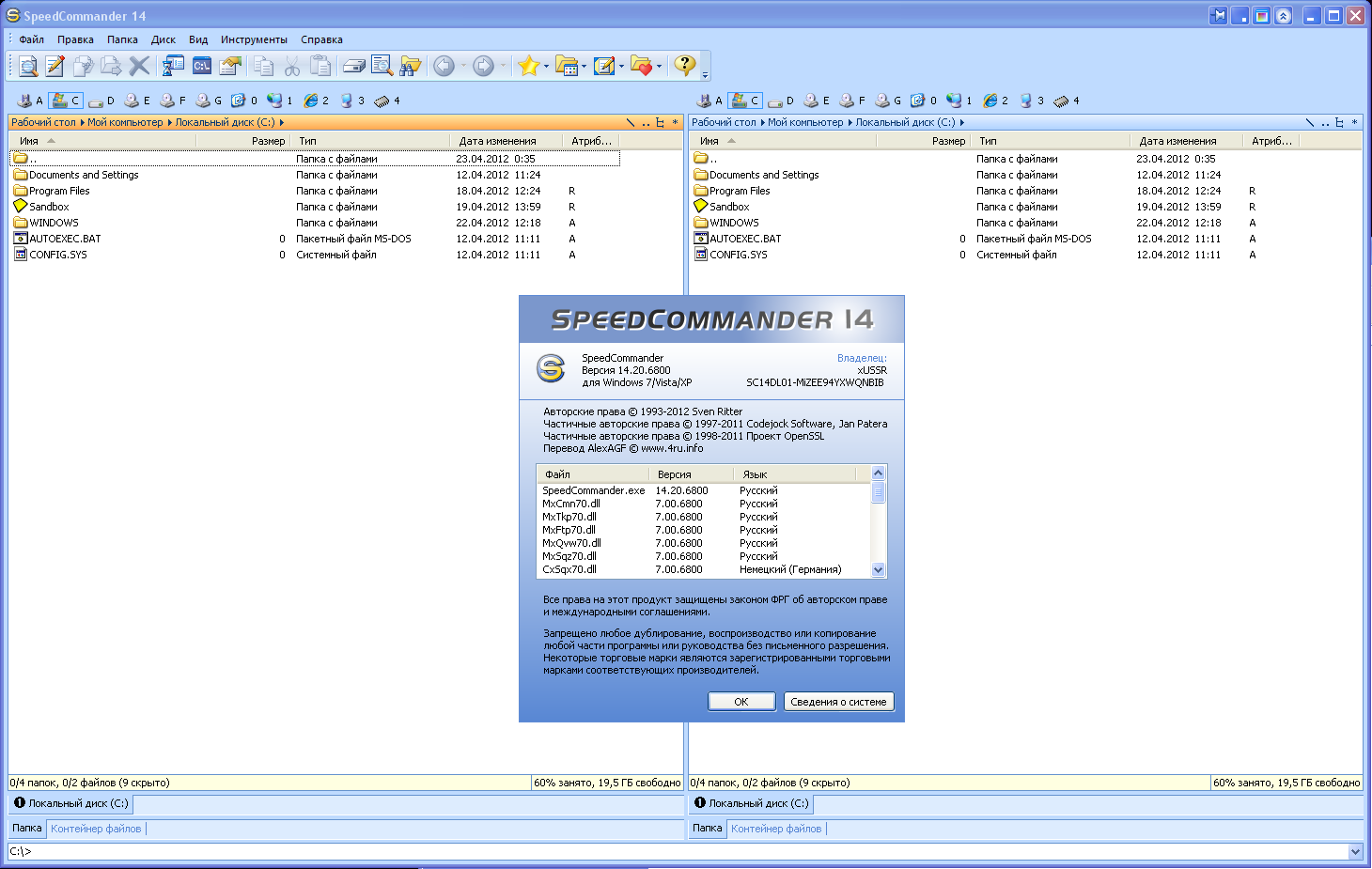Open dropdown arrow next to forward button

point(503,66)
